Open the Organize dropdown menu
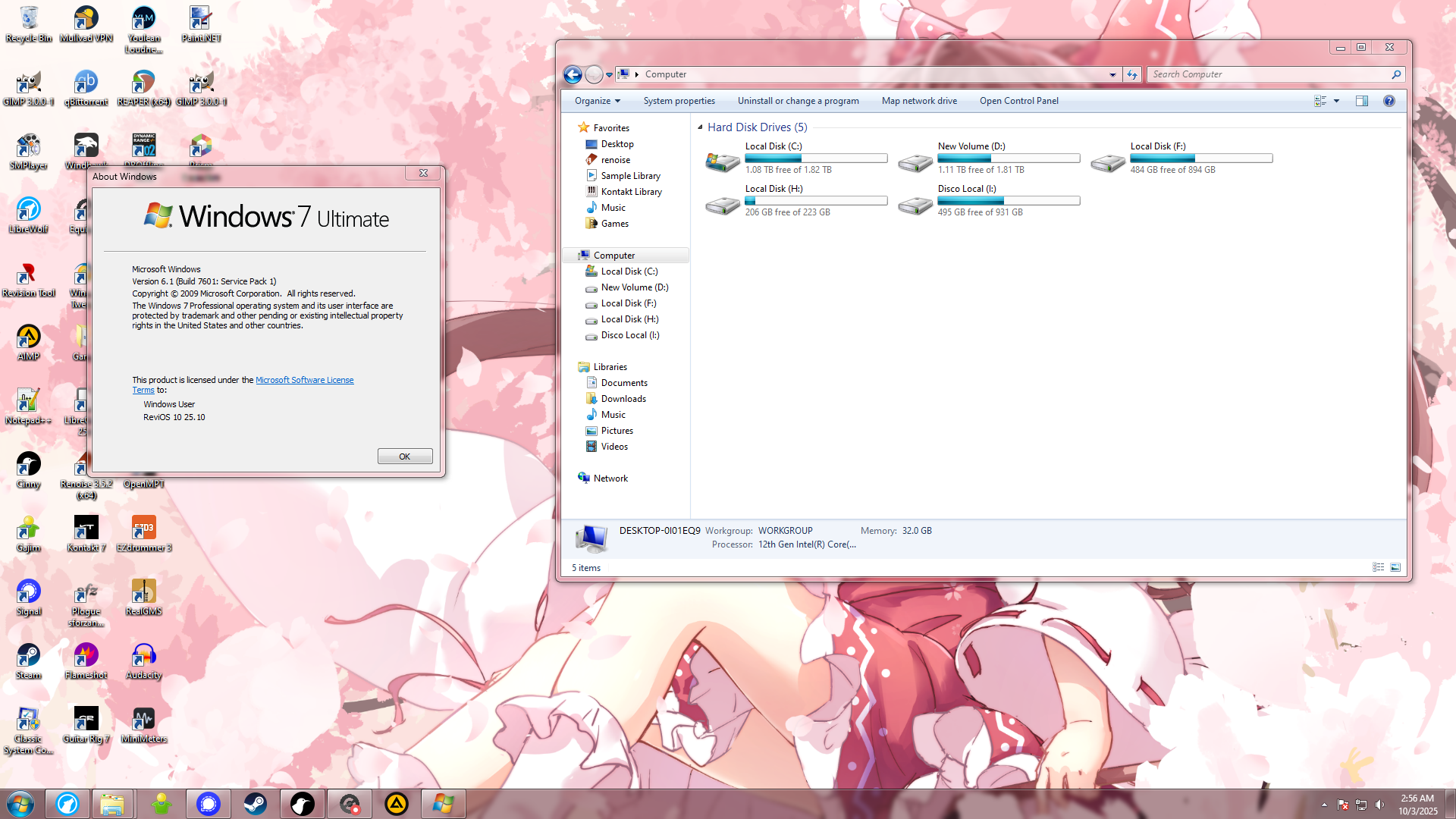1456x819 pixels. (x=597, y=101)
